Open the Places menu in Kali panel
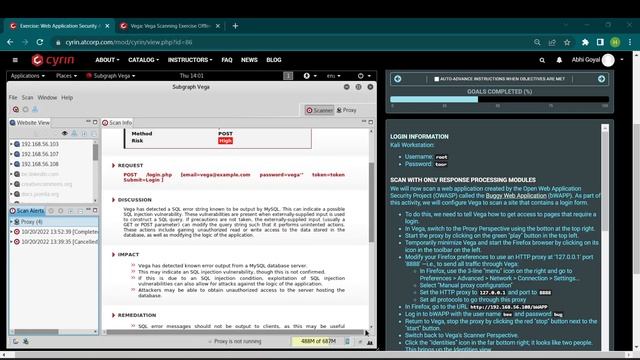This screenshot has width=640, height=360. [x=66, y=76]
